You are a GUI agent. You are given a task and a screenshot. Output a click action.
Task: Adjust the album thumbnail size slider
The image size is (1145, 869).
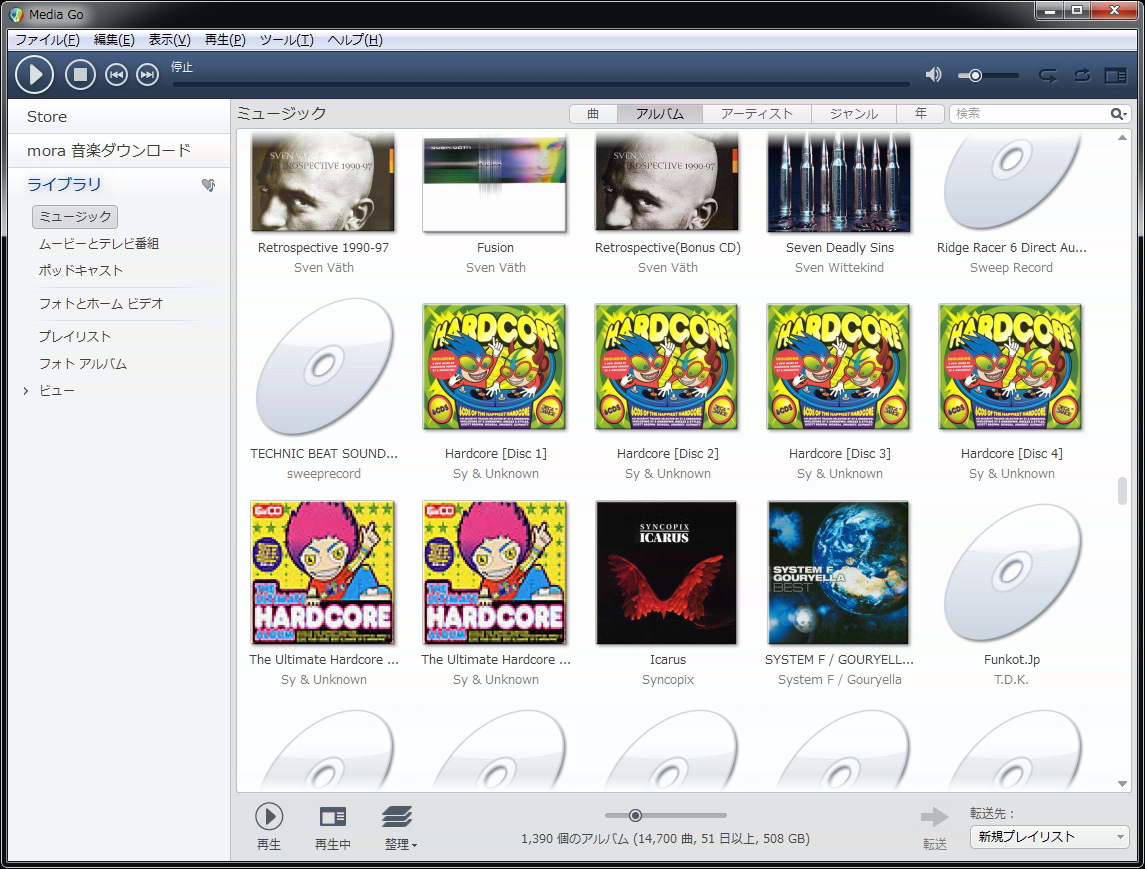(665, 815)
